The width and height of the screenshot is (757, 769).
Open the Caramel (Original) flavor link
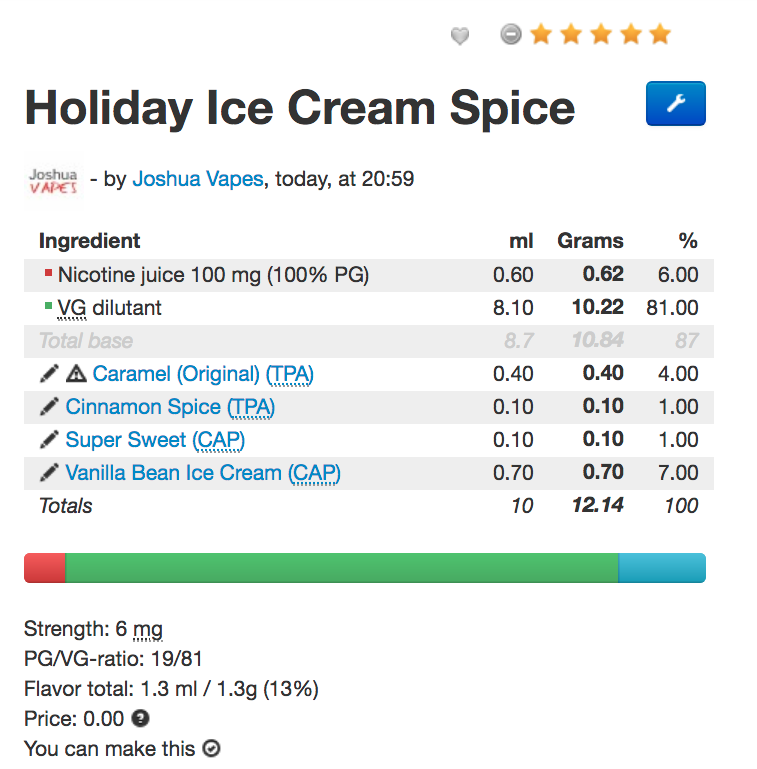pyautogui.click(x=176, y=374)
